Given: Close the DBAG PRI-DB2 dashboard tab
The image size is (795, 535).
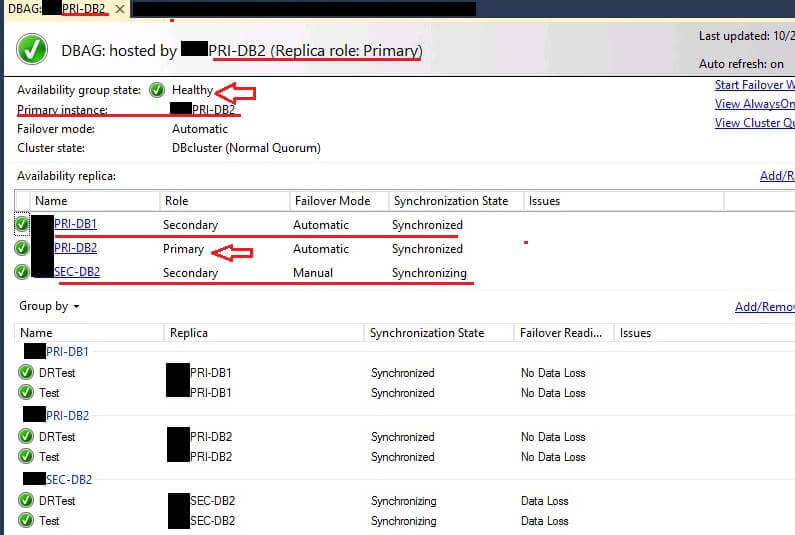Looking at the screenshot, I should [x=120, y=9].
